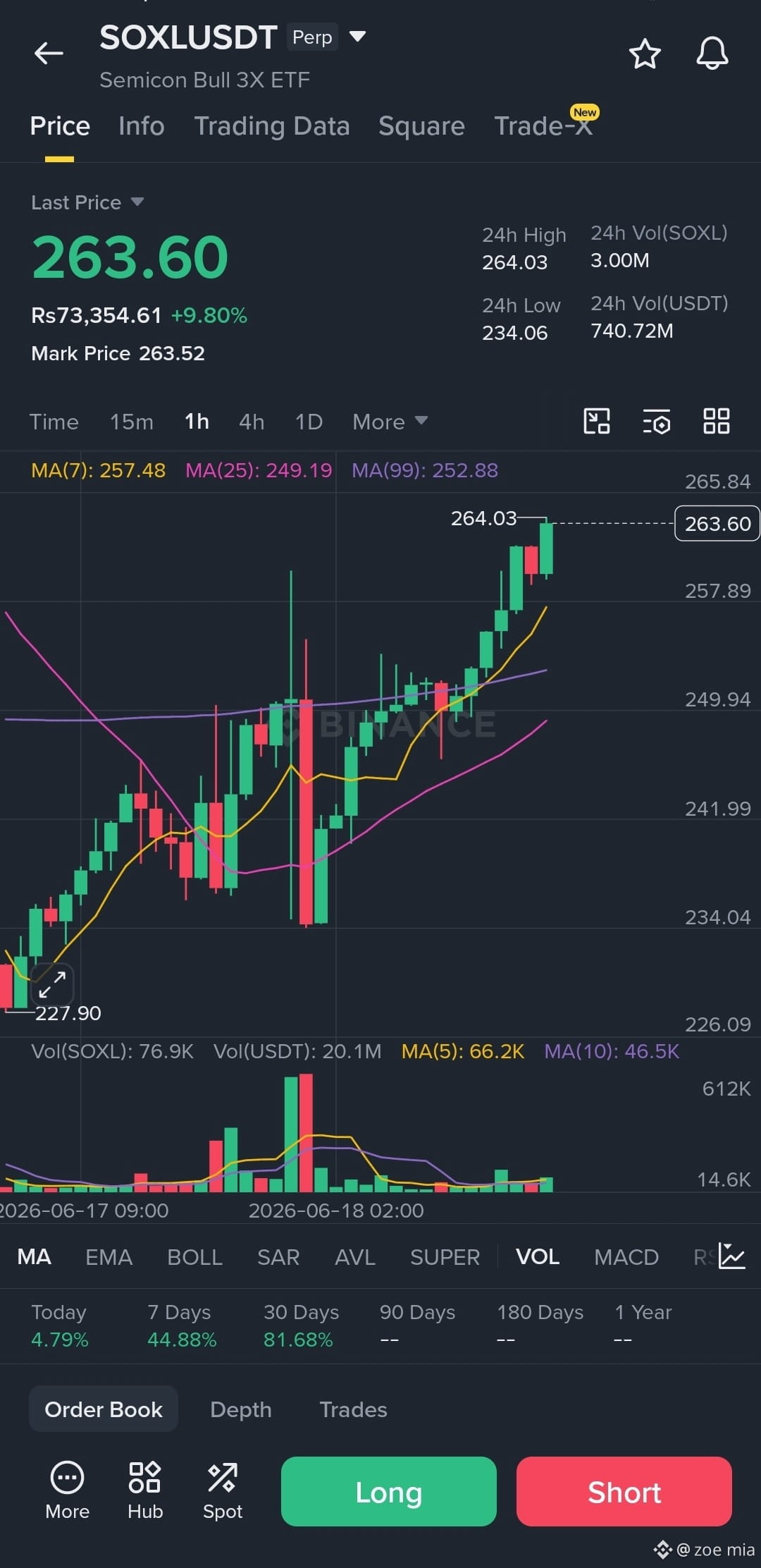Select the Time chart interval

click(54, 422)
